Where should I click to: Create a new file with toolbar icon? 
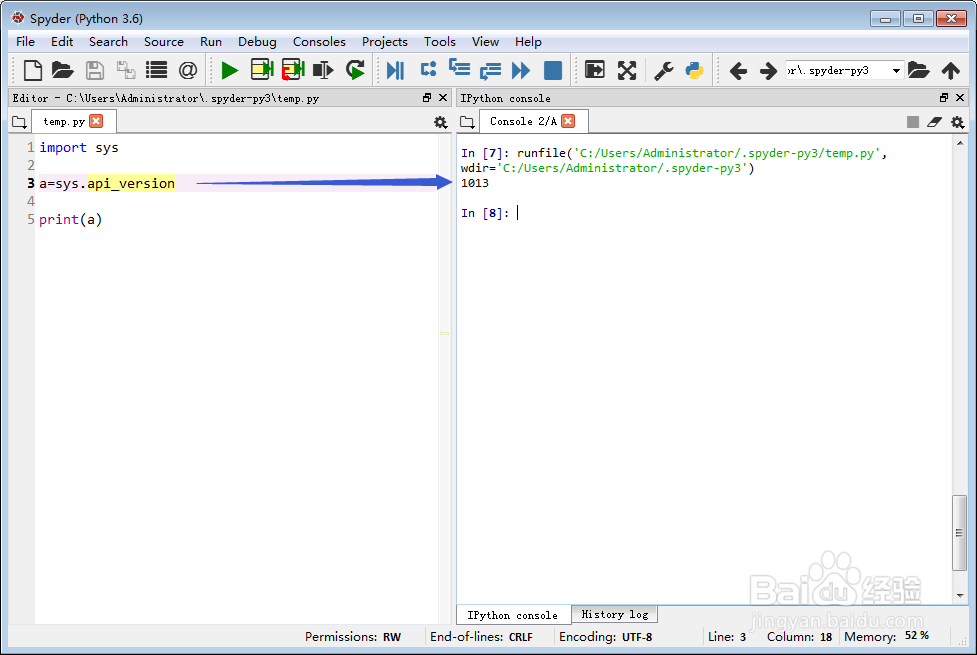32,70
